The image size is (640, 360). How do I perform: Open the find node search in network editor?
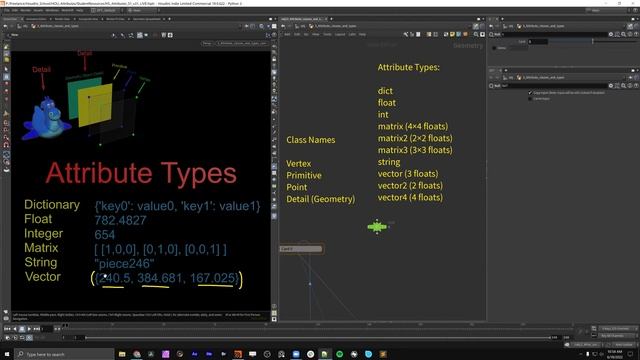click(x=476, y=35)
